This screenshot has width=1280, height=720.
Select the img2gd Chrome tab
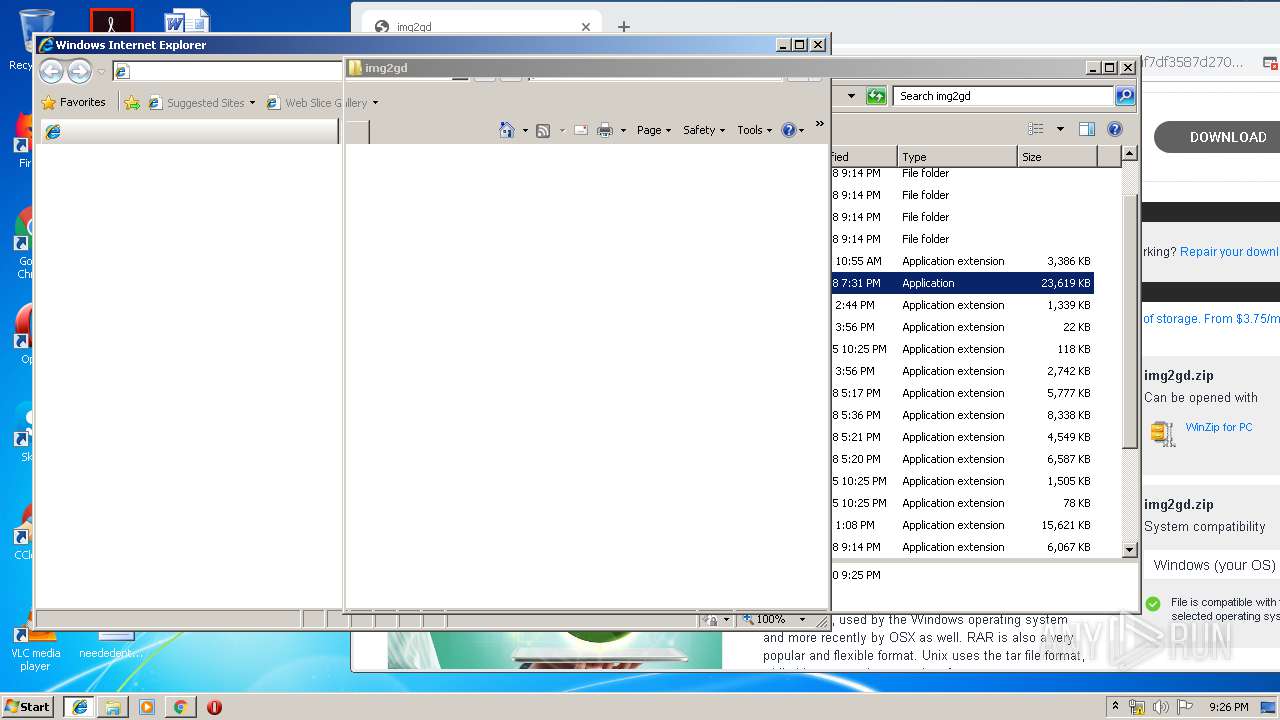tap(482, 27)
